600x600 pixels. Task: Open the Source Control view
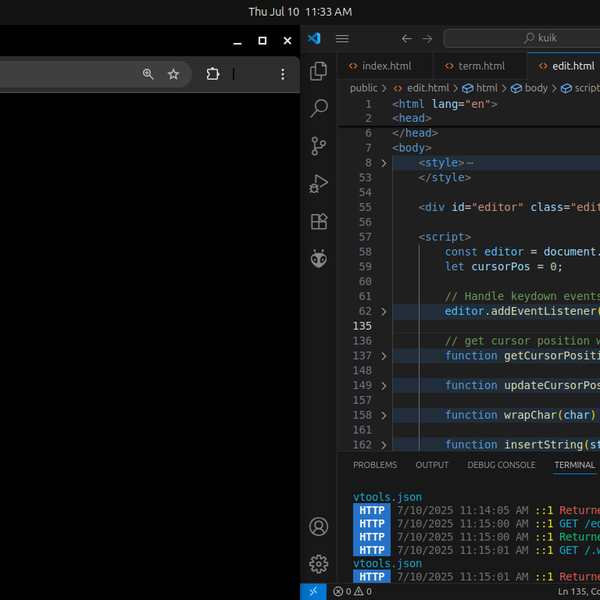pyautogui.click(x=318, y=146)
